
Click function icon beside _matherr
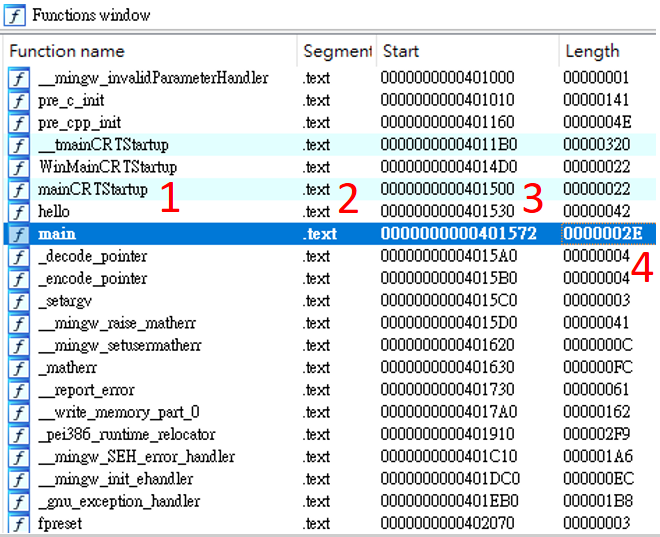pos(19,368)
